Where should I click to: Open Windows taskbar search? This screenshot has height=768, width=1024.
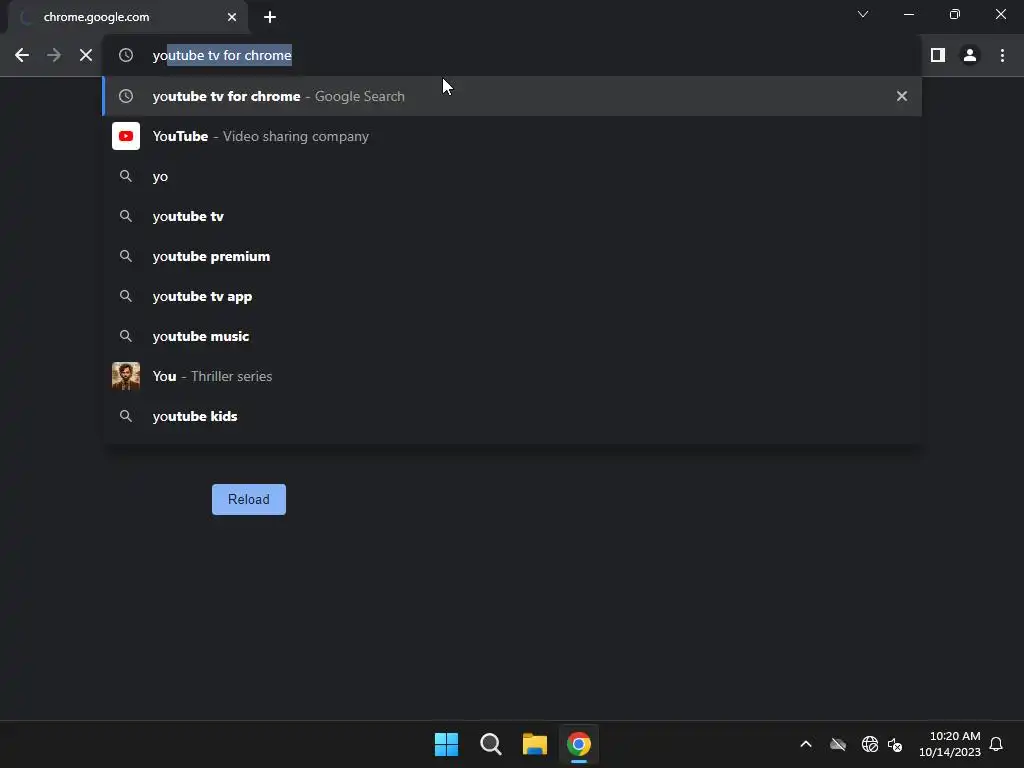[490, 744]
